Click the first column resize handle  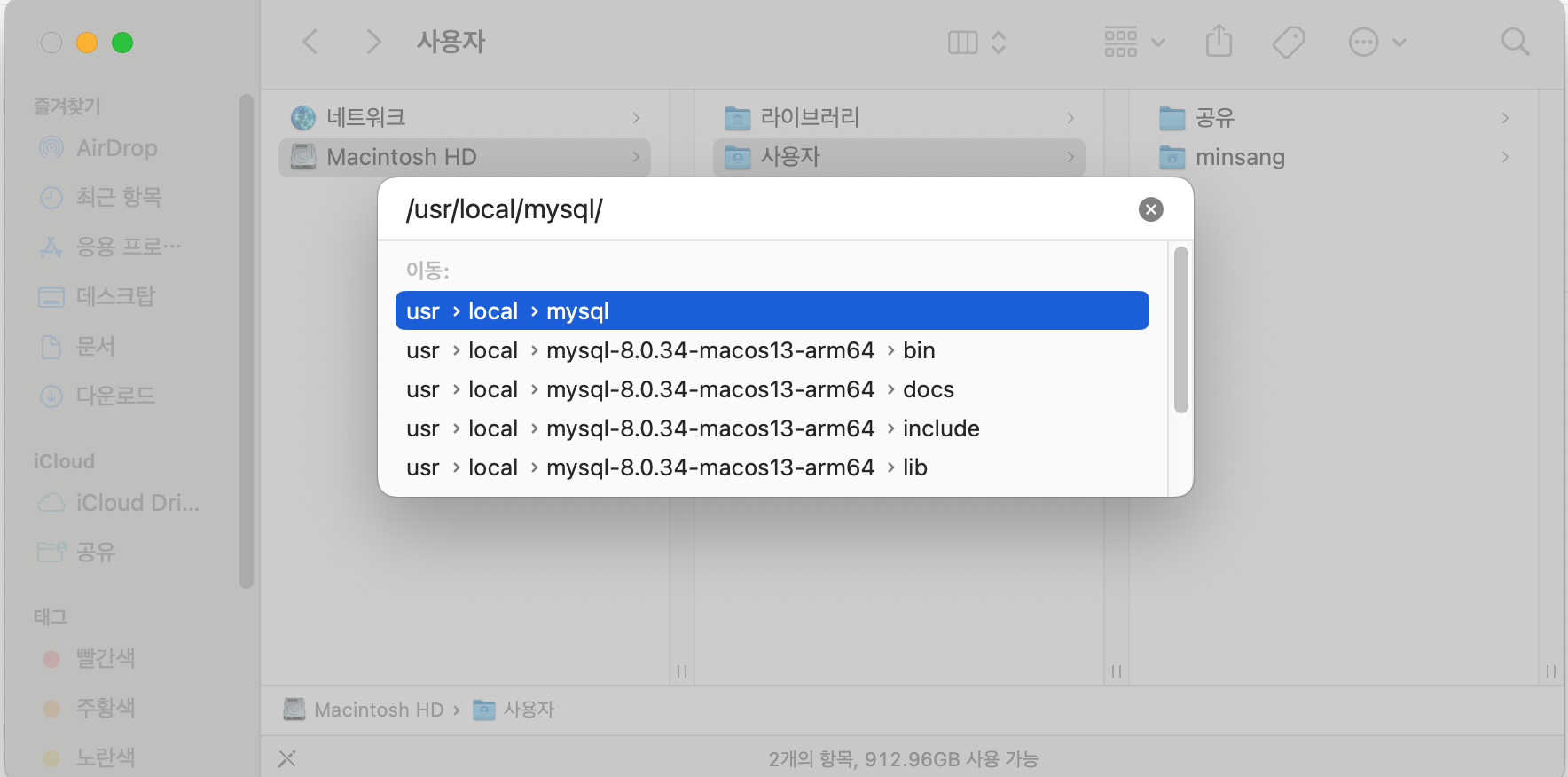[682, 671]
